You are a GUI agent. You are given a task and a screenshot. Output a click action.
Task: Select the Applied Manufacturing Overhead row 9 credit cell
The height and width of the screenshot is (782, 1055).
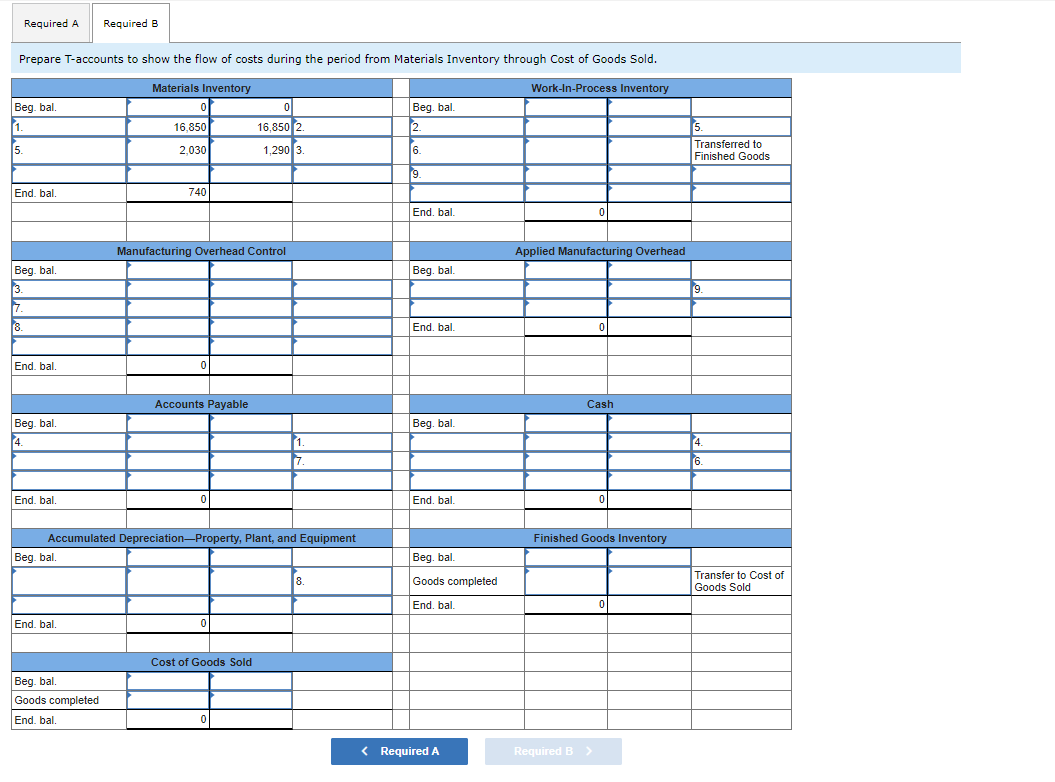tap(648, 289)
